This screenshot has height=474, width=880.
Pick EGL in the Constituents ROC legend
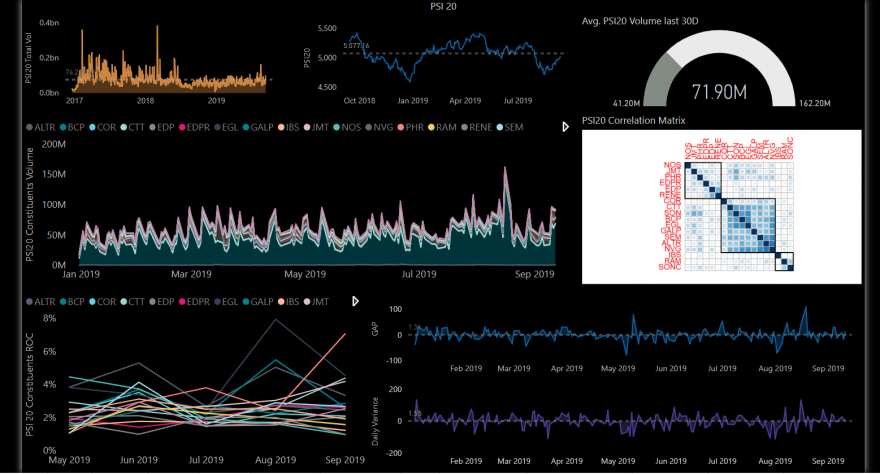click(226, 302)
